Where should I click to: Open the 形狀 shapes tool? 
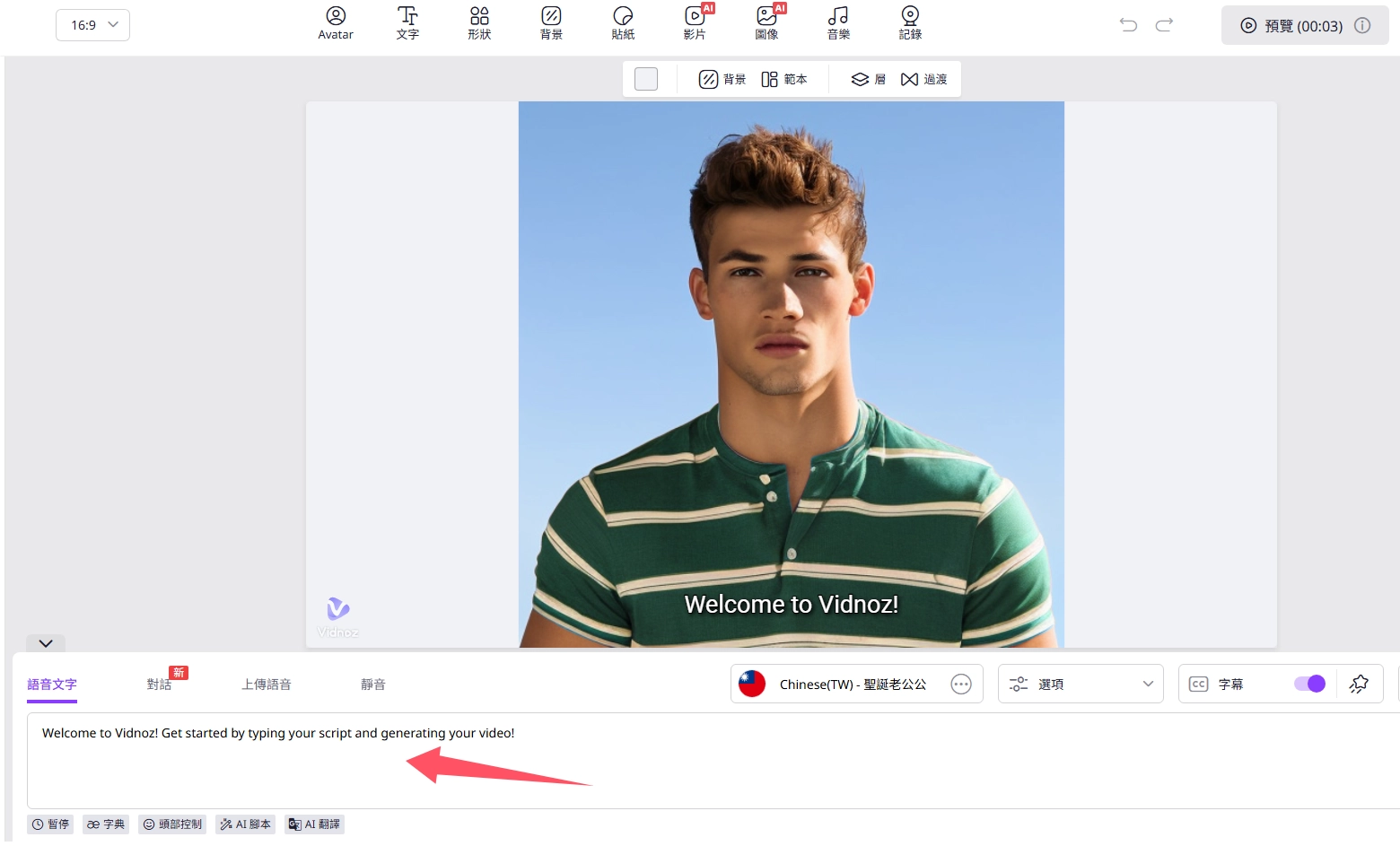[479, 23]
